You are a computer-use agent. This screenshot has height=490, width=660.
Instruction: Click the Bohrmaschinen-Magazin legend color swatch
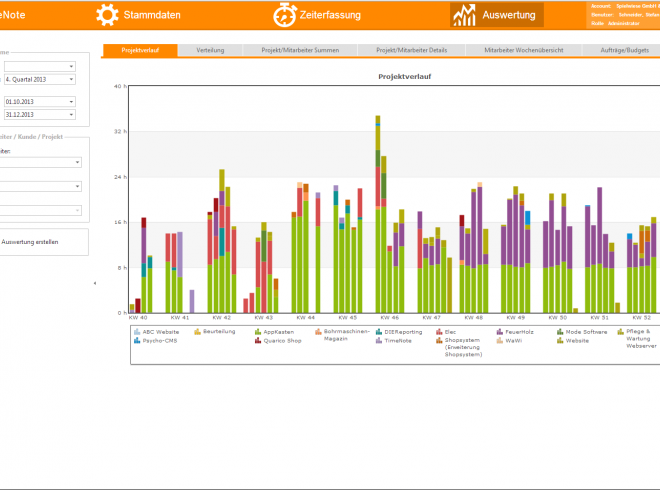pyautogui.click(x=320, y=331)
